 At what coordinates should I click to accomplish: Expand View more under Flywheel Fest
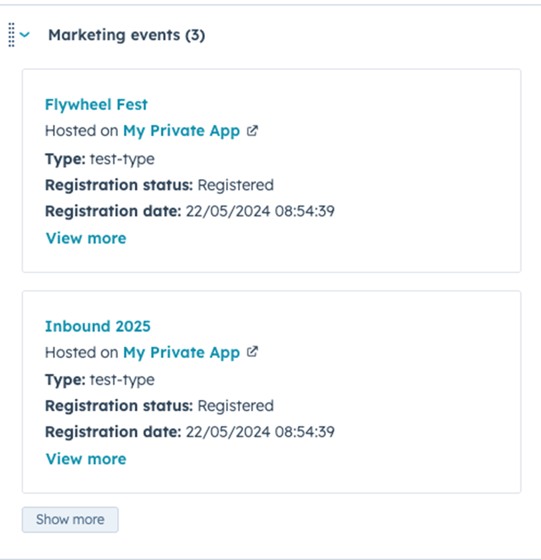coord(86,238)
